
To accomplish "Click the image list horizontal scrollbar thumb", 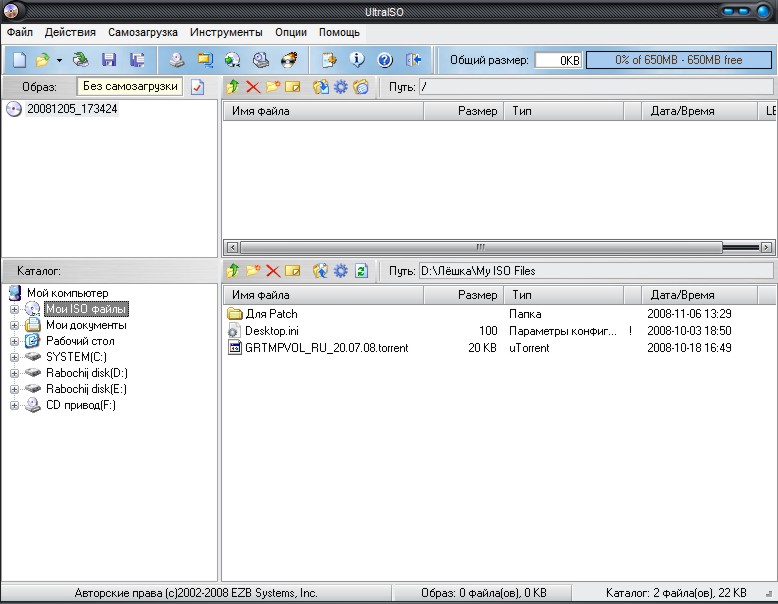I will pos(480,247).
